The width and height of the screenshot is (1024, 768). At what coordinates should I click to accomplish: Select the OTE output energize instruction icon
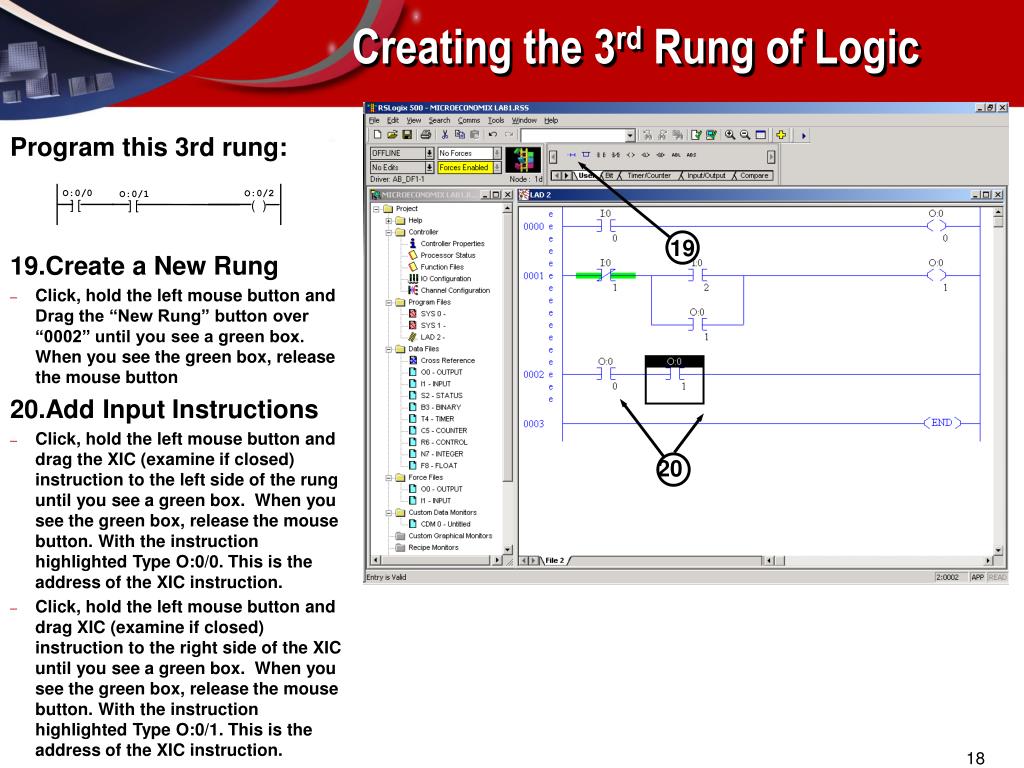630,155
